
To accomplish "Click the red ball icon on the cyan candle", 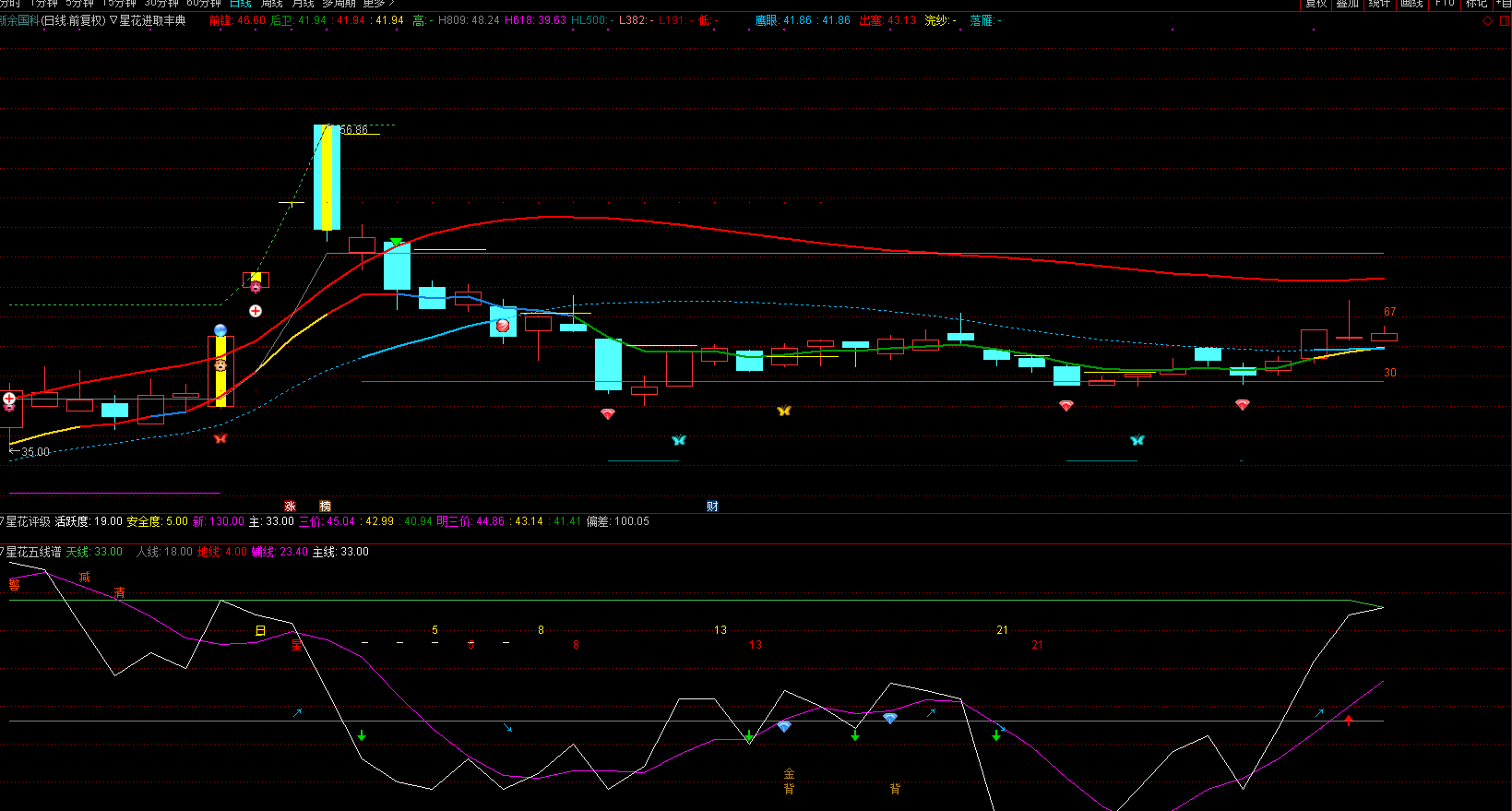I will (x=503, y=325).
